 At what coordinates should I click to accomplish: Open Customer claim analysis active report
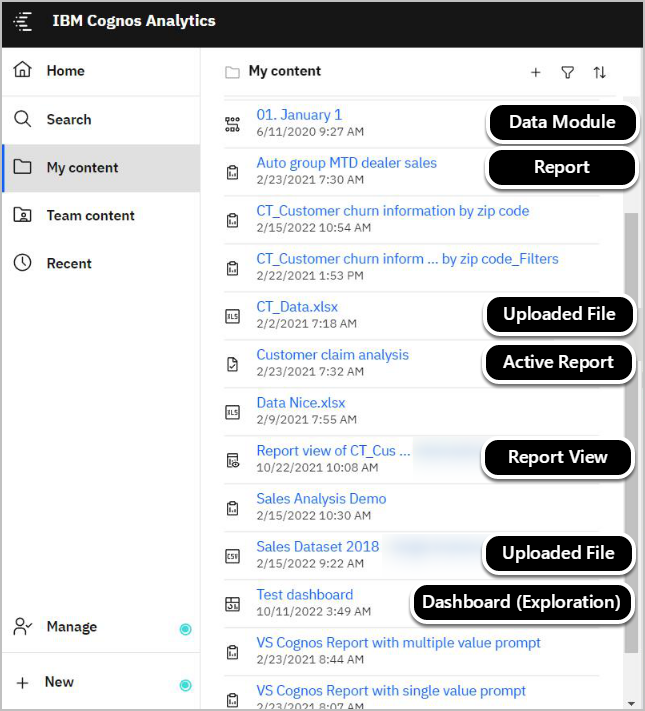(x=332, y=355)
